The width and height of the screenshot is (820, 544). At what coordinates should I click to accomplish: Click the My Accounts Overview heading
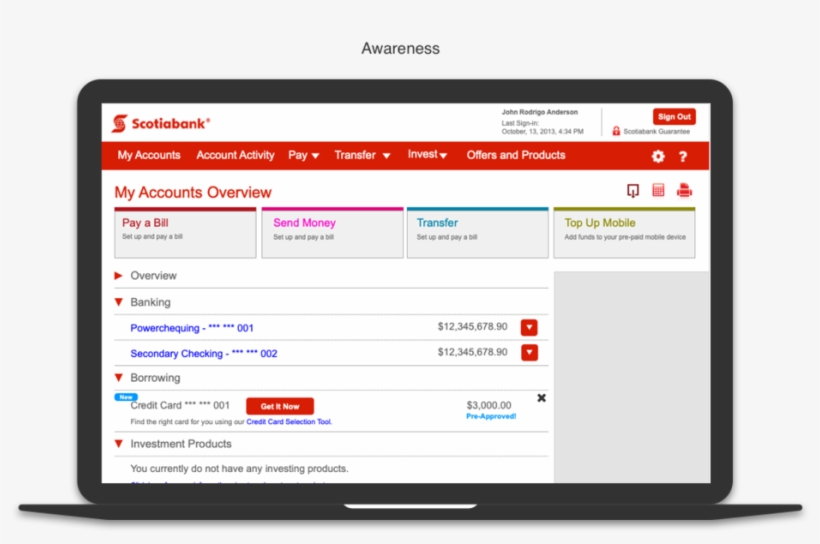[193, 192]
